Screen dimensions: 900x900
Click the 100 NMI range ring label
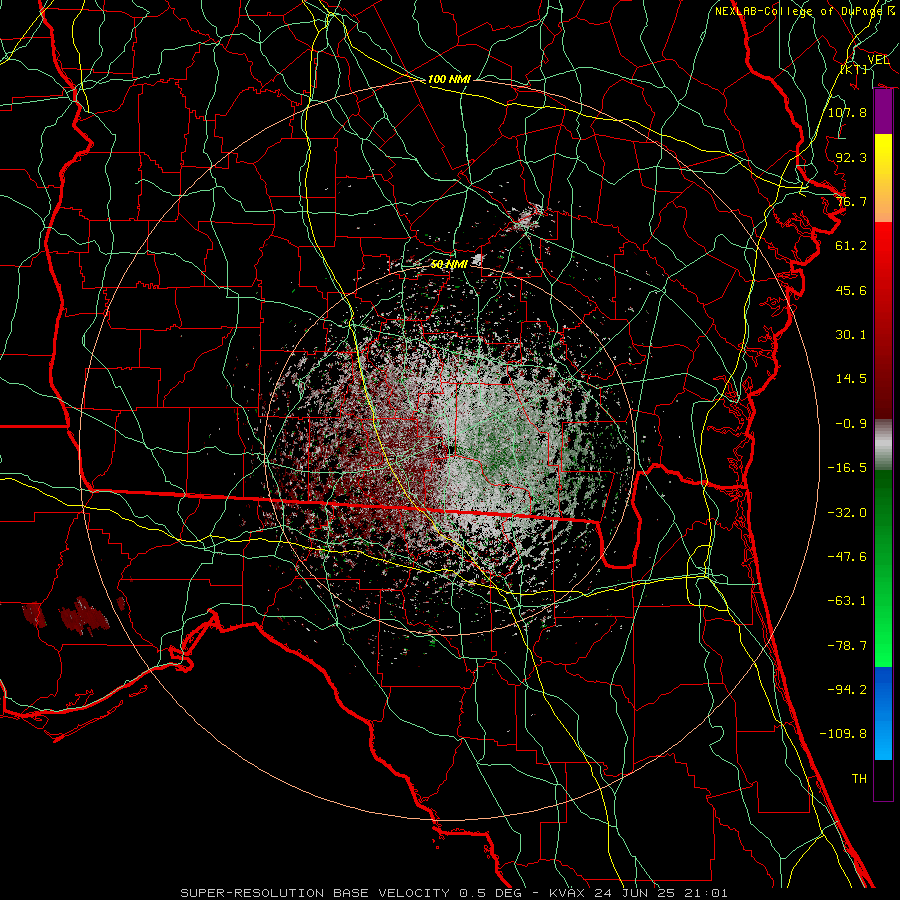[x=449, y=79]
